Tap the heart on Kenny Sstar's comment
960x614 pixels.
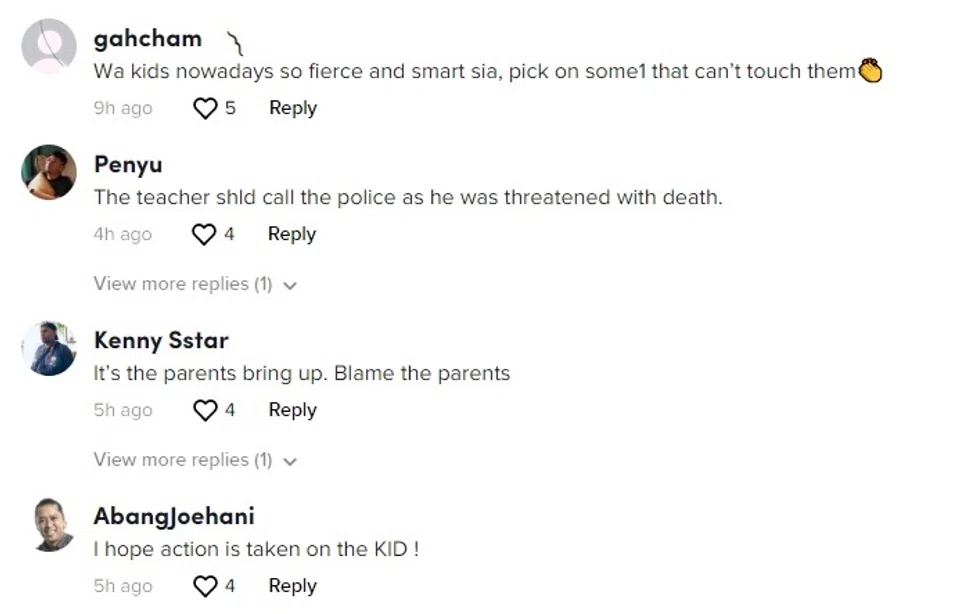[x=205, y=410]
